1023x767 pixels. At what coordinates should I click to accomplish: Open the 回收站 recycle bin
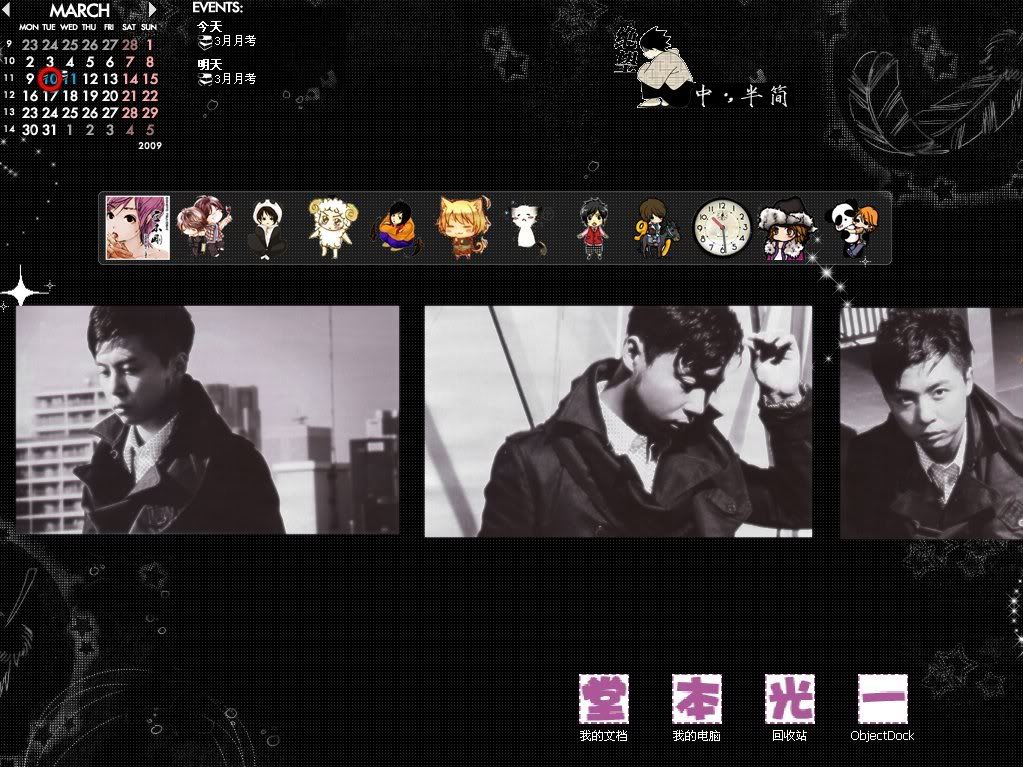789,700
